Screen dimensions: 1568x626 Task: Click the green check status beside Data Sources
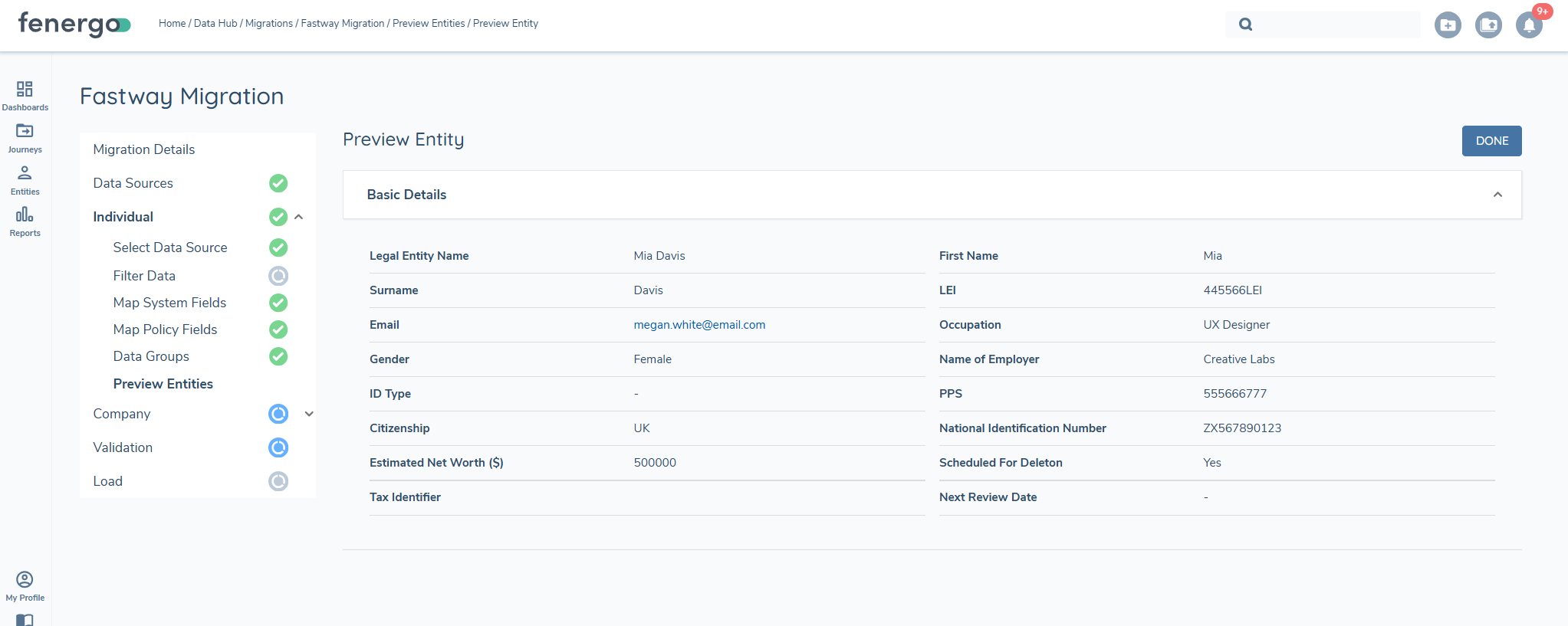(x=278, y=183)
